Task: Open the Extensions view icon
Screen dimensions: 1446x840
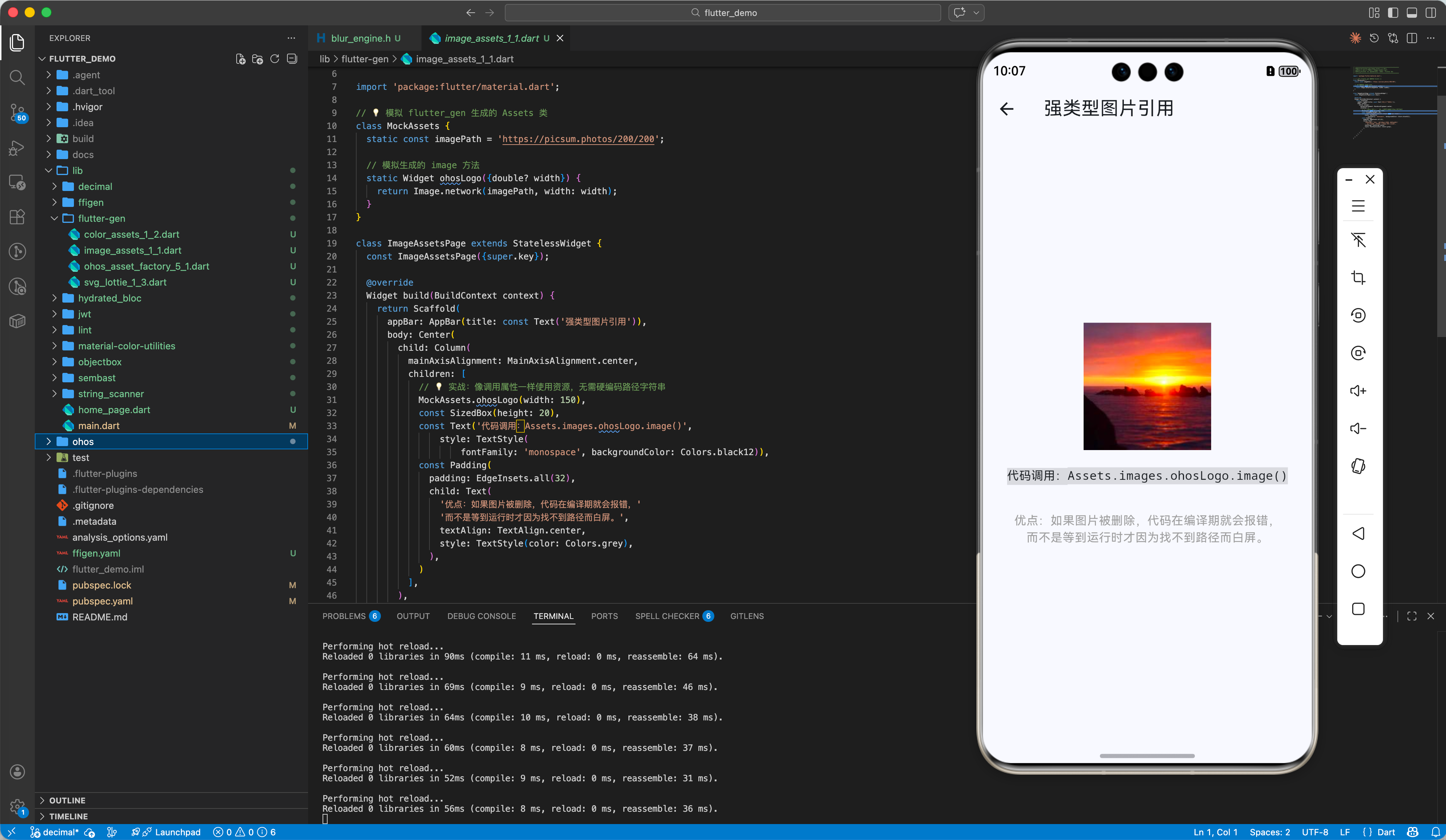Action: (x=17, y=216)
